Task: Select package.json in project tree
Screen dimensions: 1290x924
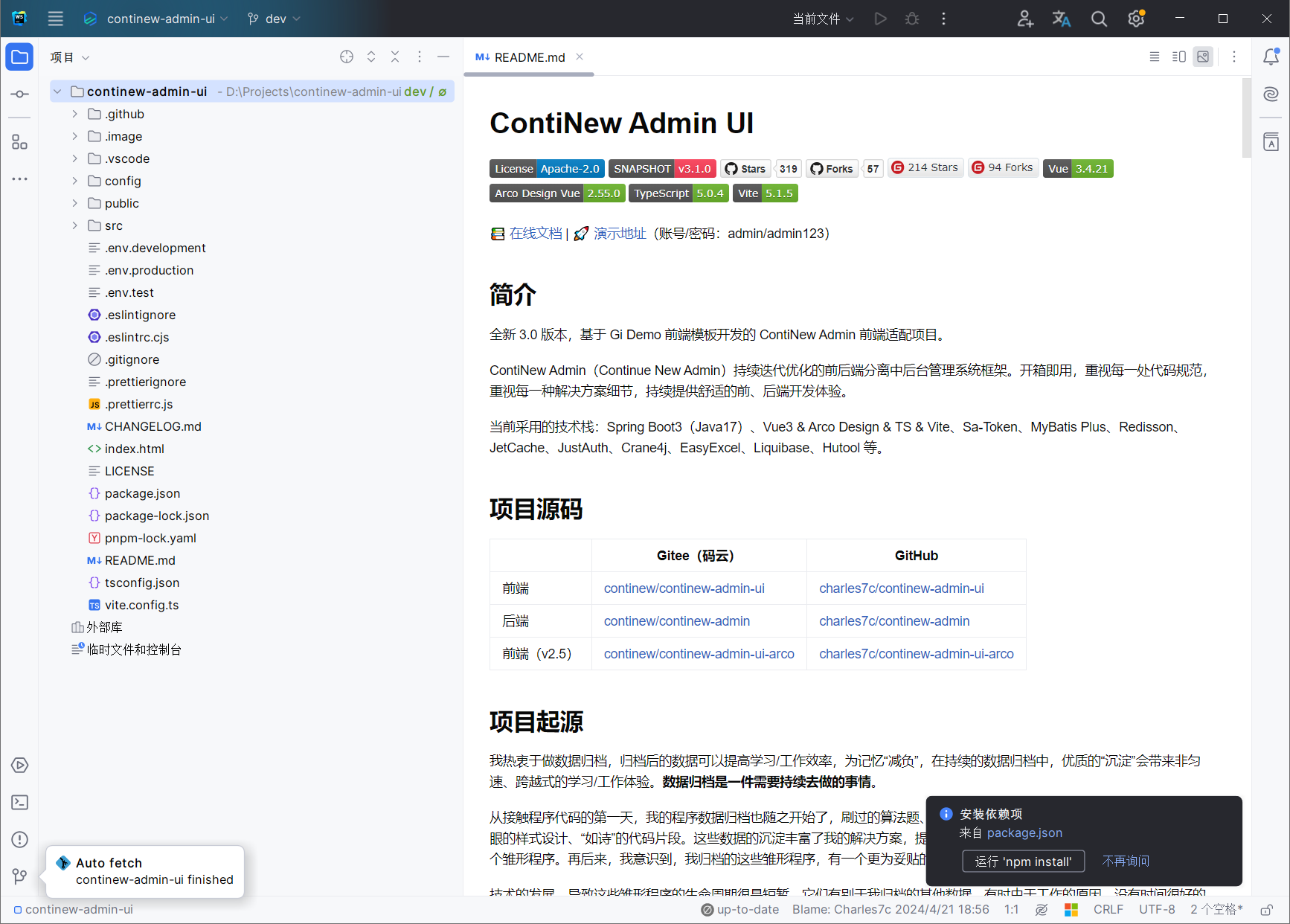Action: (142, 493)
